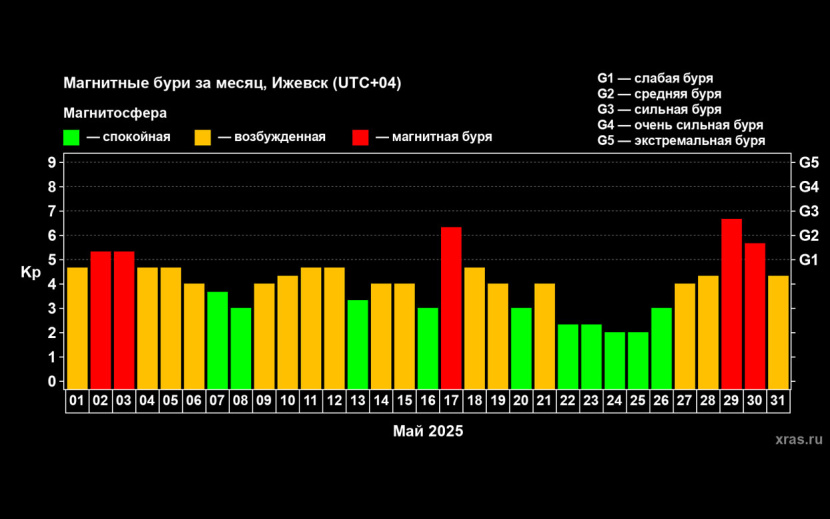Select the red bar for day 17
Viewport: 830px width, 519px height.
(x=451, y=307)
